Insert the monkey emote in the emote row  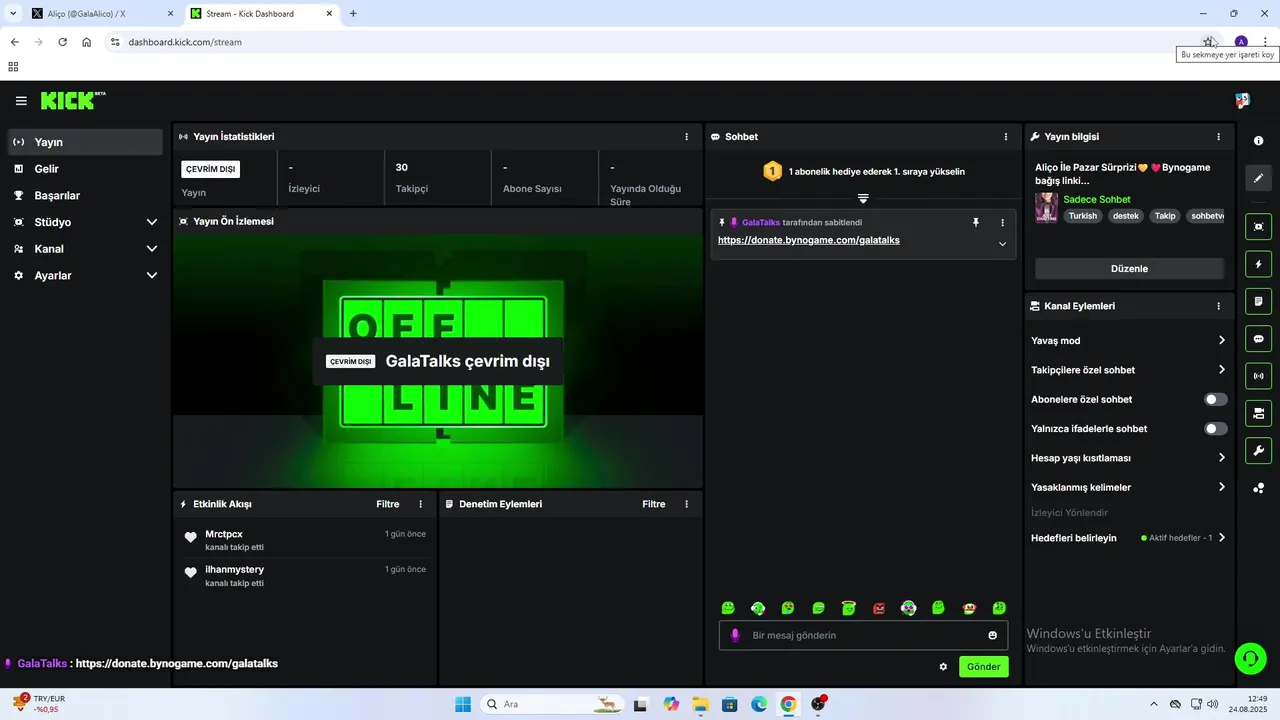click(969, 608)
